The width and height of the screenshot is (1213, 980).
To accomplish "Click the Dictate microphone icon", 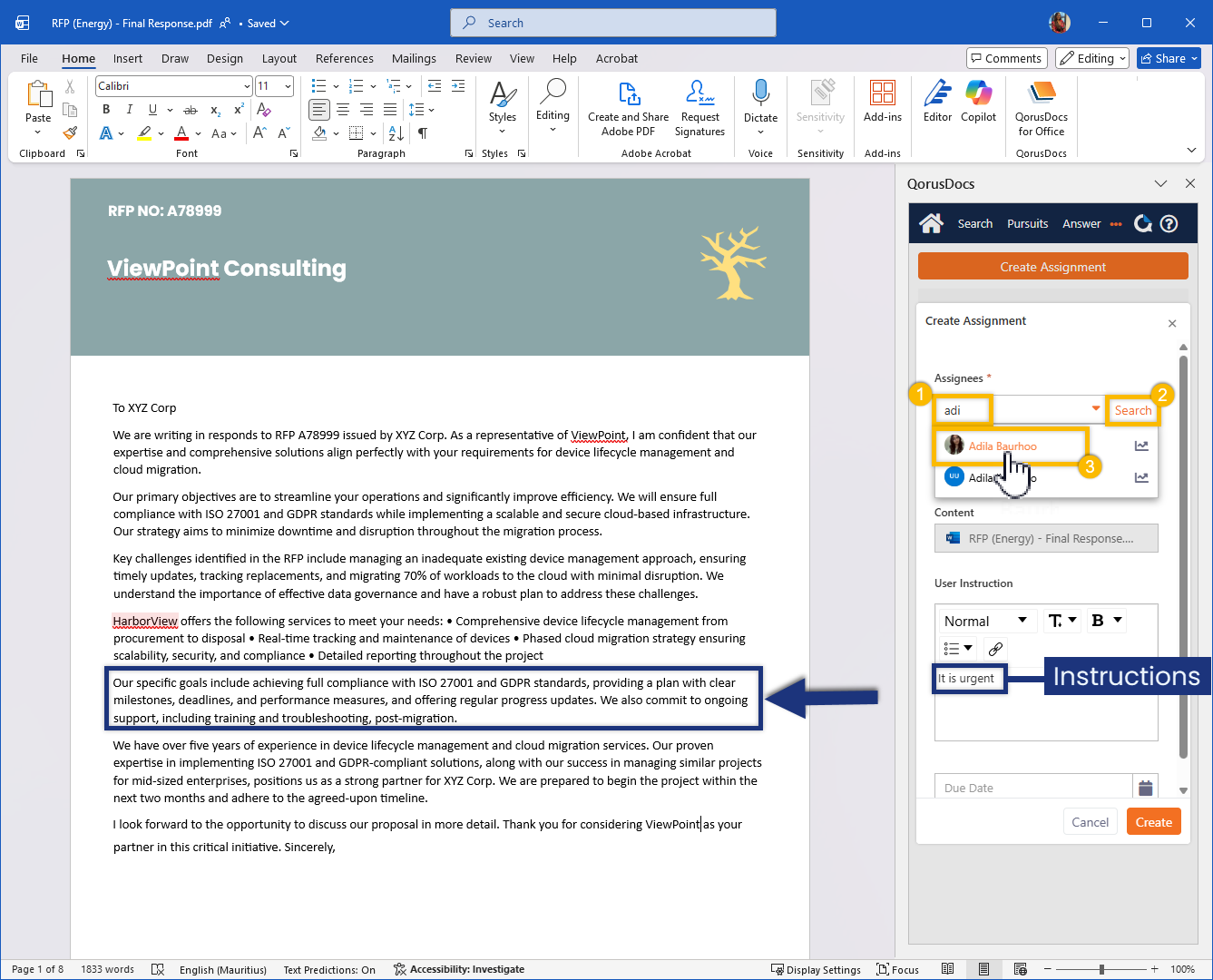I will coord(760,93).
